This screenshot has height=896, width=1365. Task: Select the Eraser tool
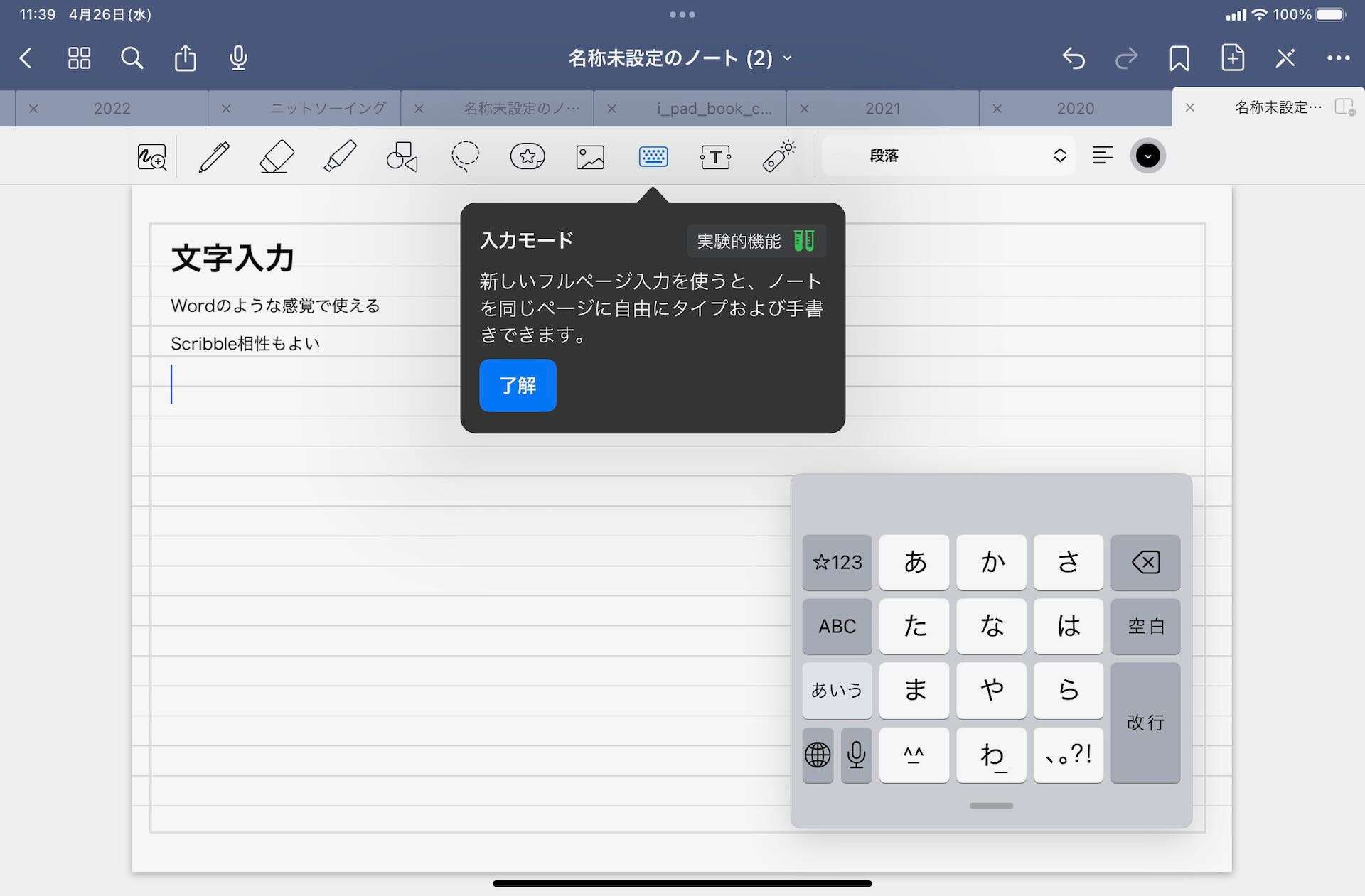[x=277, y=156]
